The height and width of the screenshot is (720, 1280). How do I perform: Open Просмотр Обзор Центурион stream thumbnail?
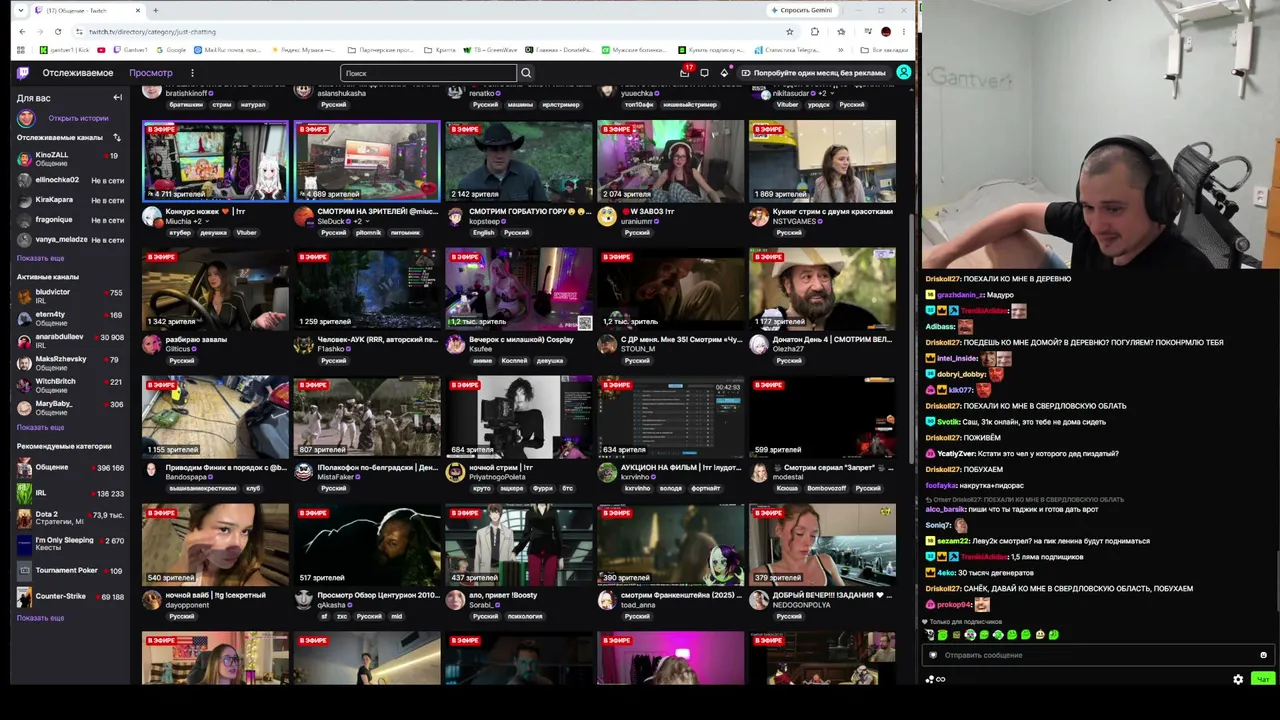coord(367,545)
